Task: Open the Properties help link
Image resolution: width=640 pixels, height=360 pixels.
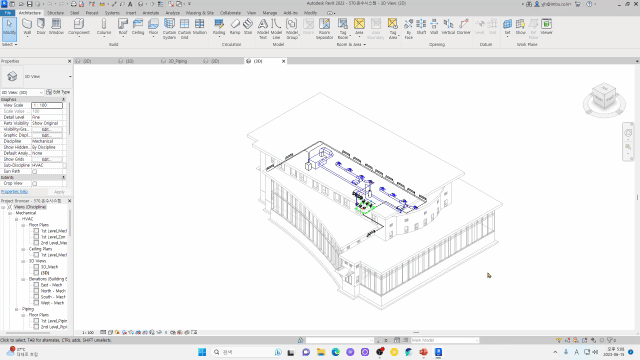Action: [14, 191]
